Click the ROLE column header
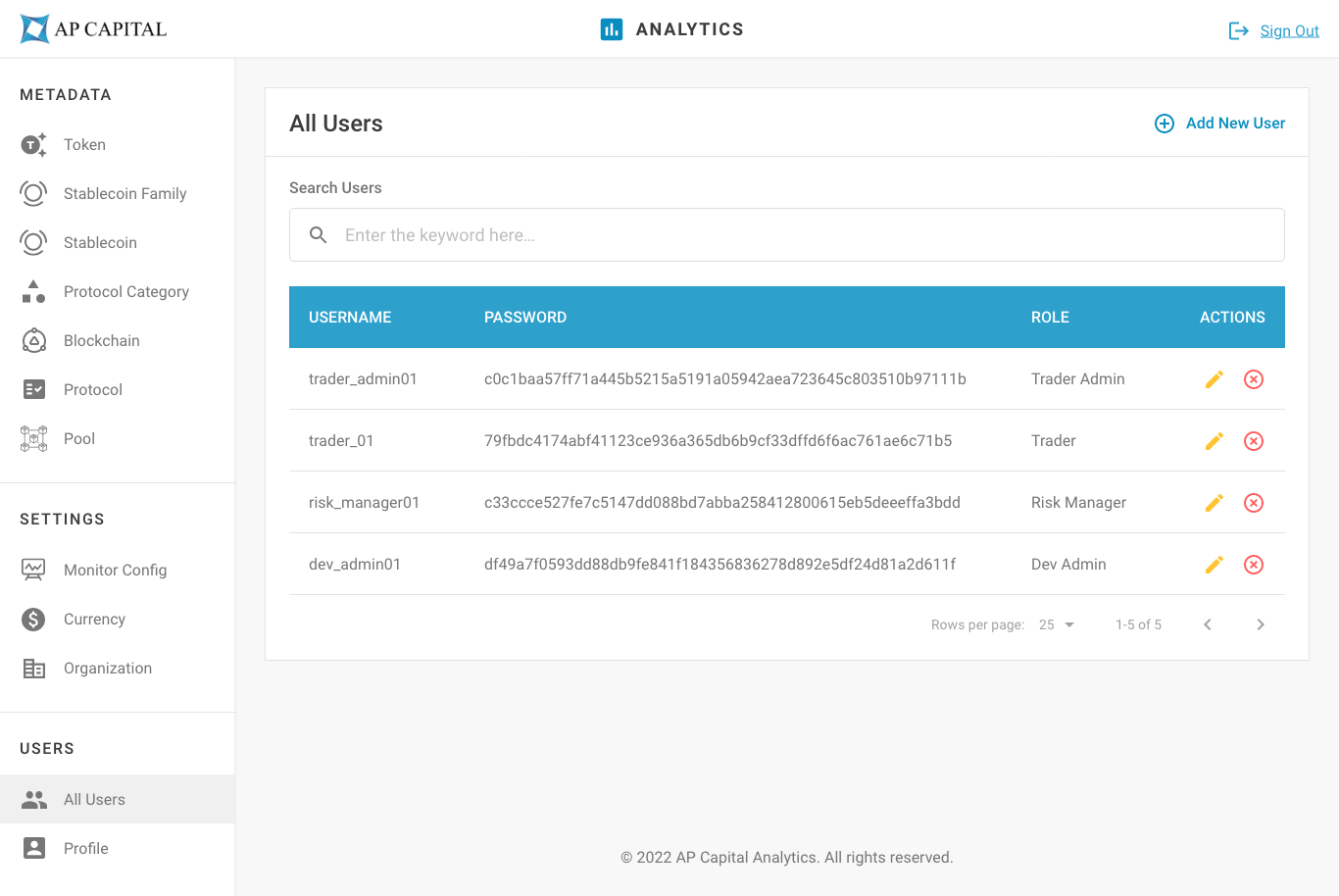 [x=1050, y=318]
